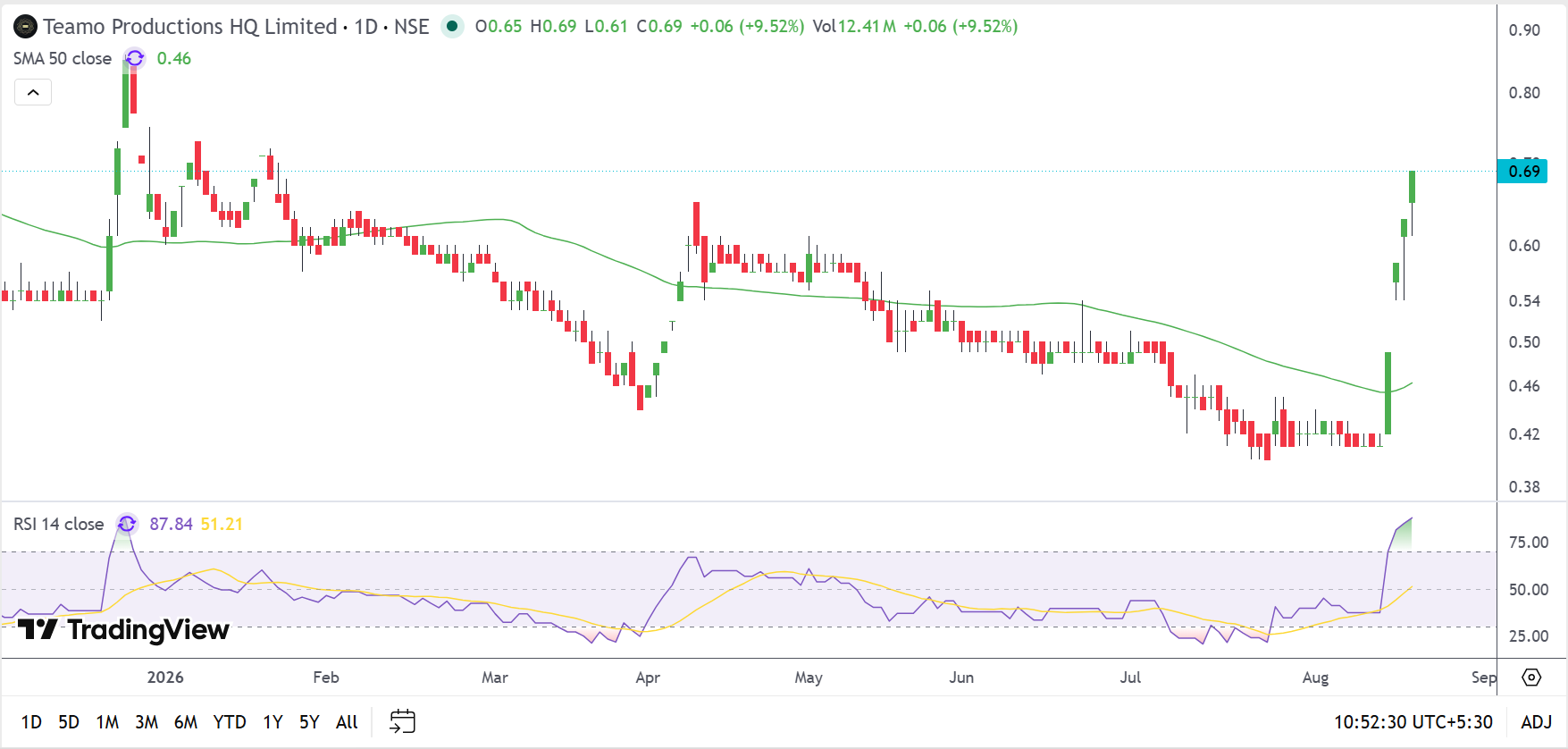Collapse the indicator legend chevron
The height and width of the screenshot is (749, 1568).
(x=33, y=92)
